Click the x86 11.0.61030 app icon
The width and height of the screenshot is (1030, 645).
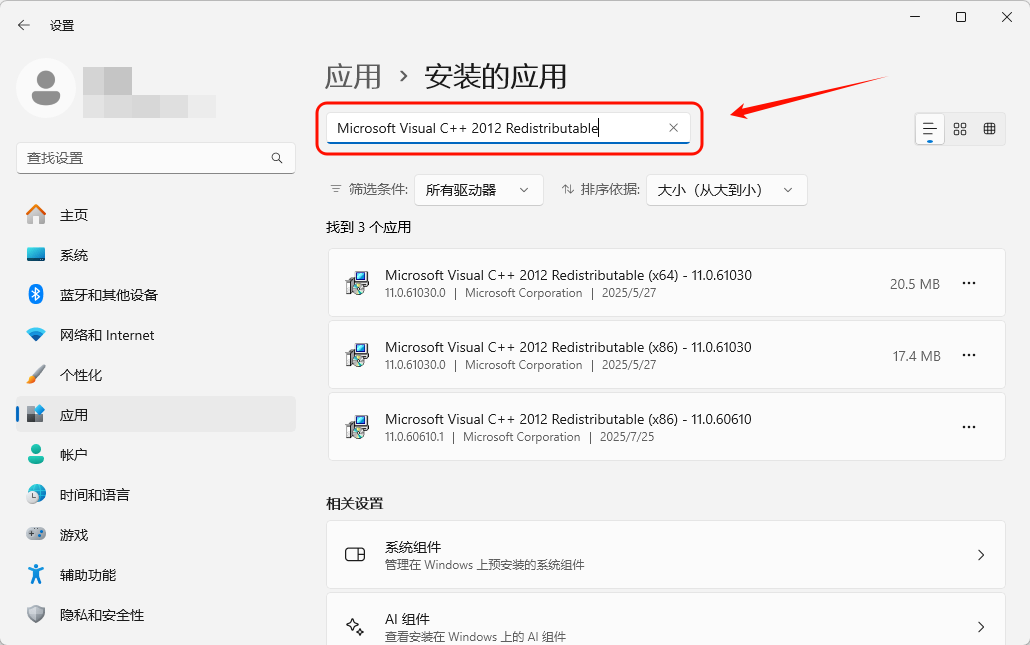pos(357,355)
